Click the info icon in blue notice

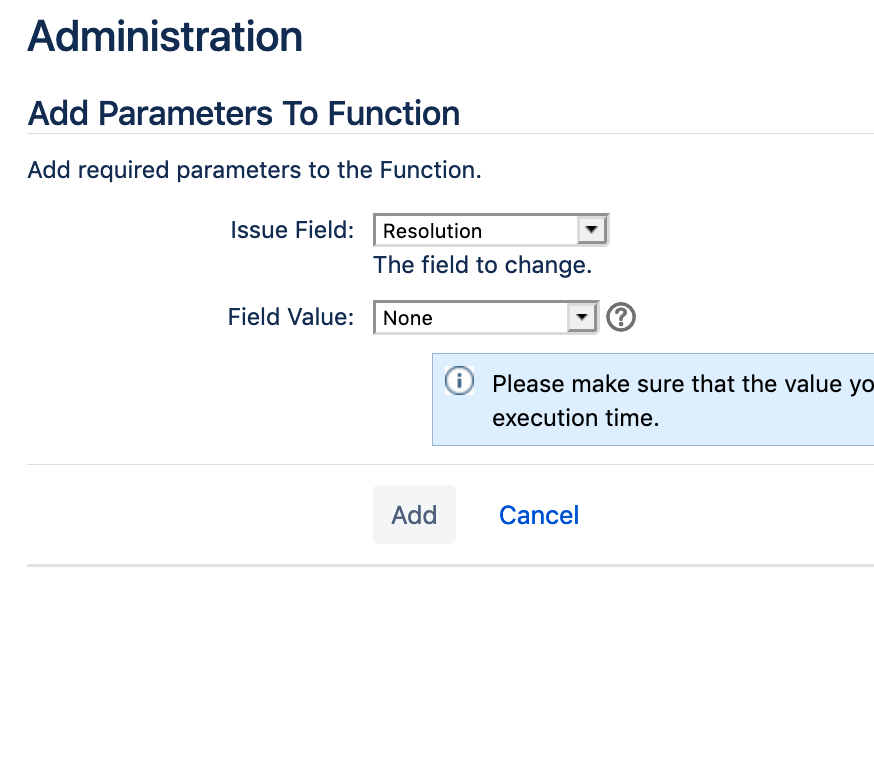point(459,382)
